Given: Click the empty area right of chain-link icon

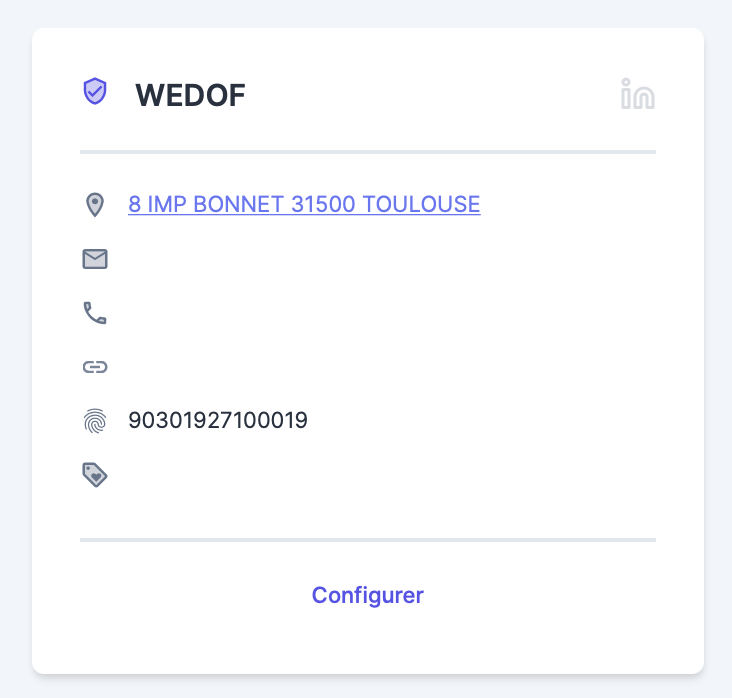Looking at the screenshot, I should click(x=300, y=367).
